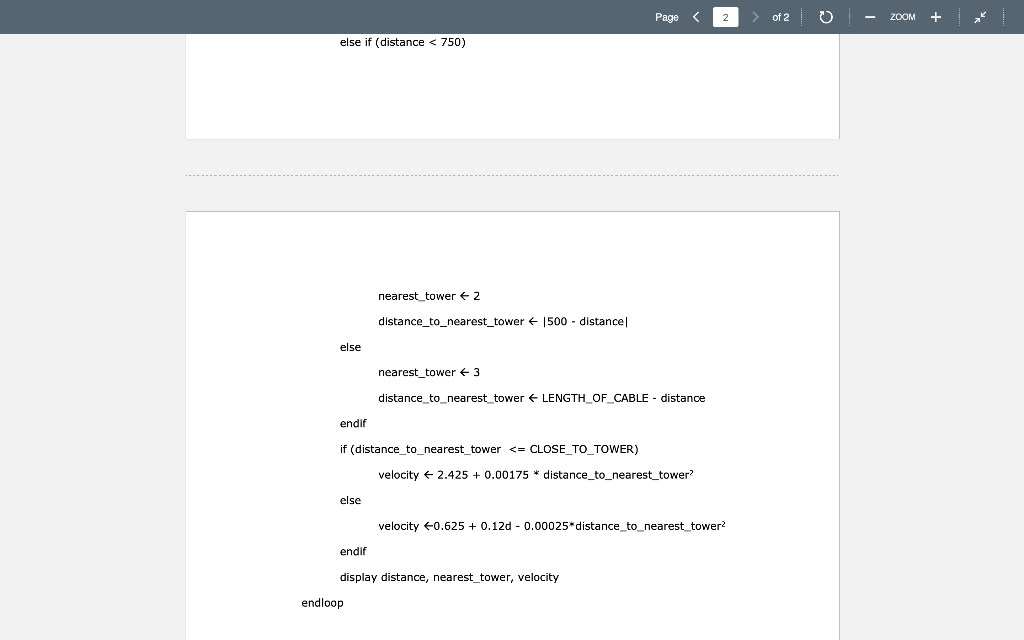The width and height of the screenshot is (1024, 640).
Task: Click the 'of 2' page count text
Action: (x=780, y=17)
